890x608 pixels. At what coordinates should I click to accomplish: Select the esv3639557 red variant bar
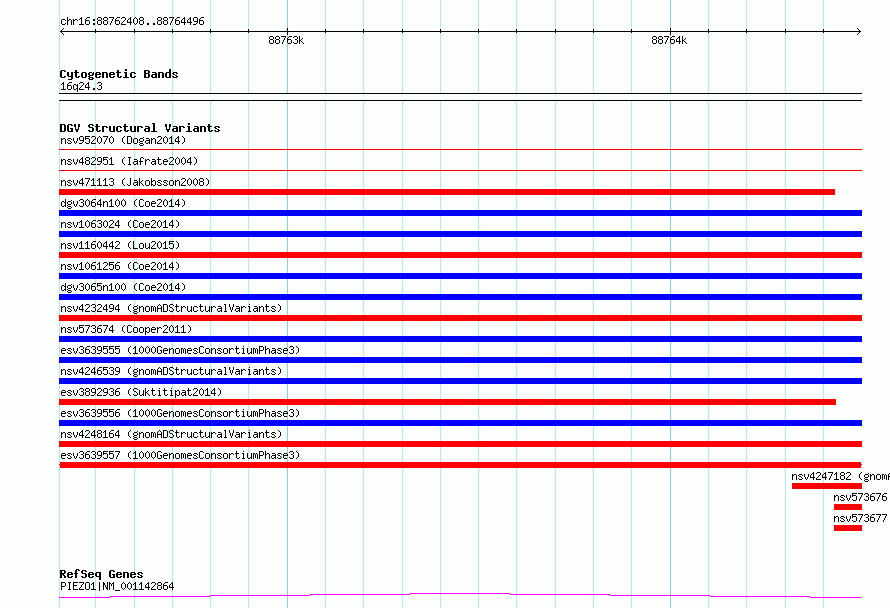[x=460, y=465]
